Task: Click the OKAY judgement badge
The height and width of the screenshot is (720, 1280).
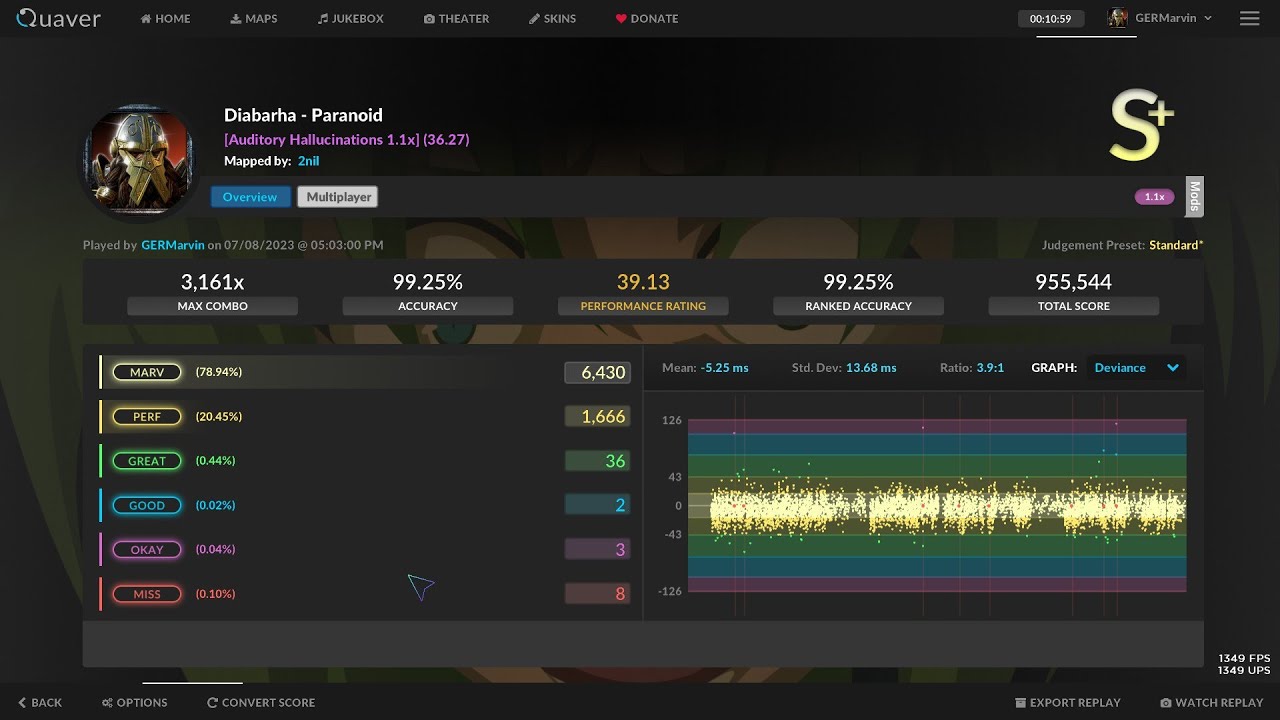Action: 147,549
